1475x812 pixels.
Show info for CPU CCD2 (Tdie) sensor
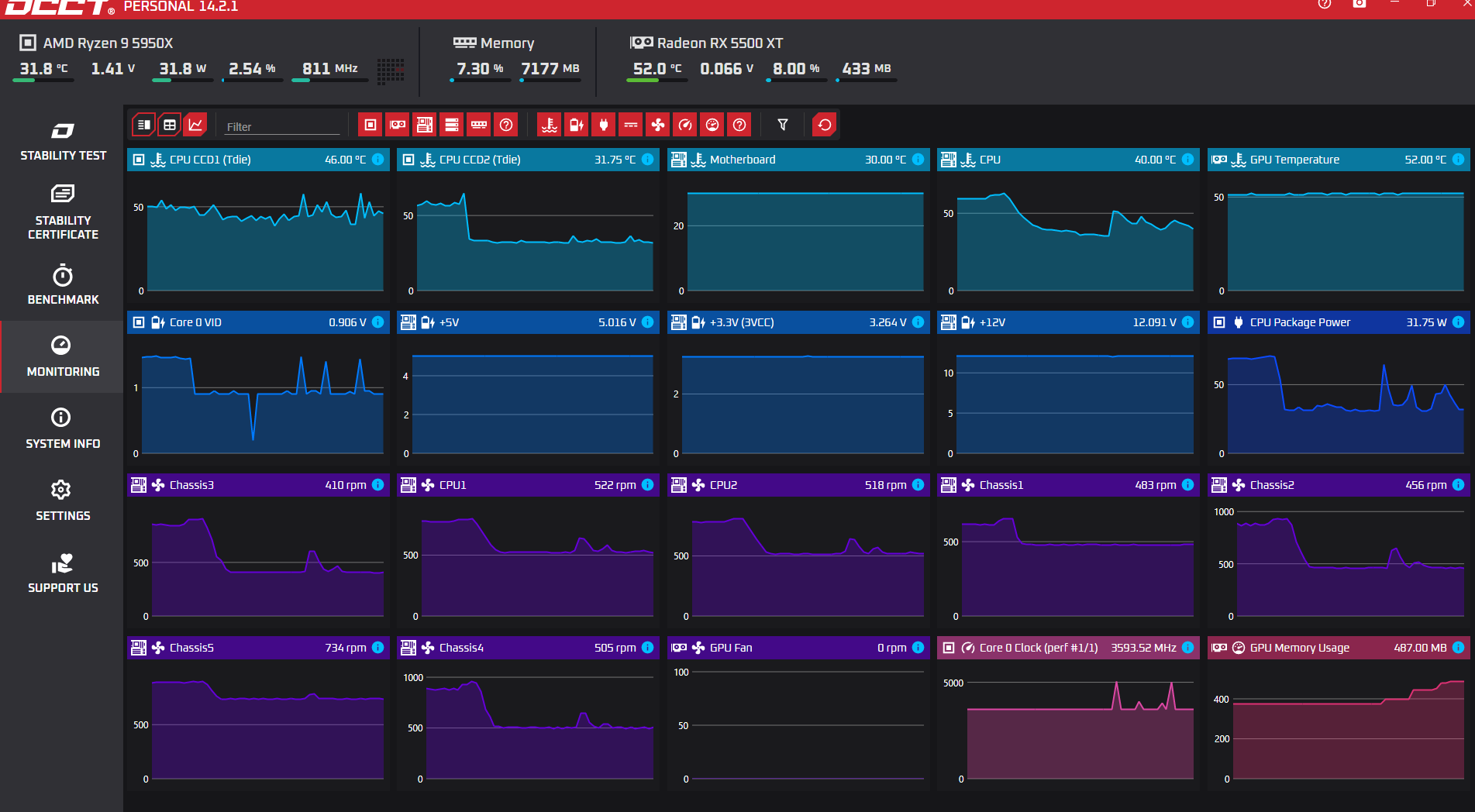point(648,160)
